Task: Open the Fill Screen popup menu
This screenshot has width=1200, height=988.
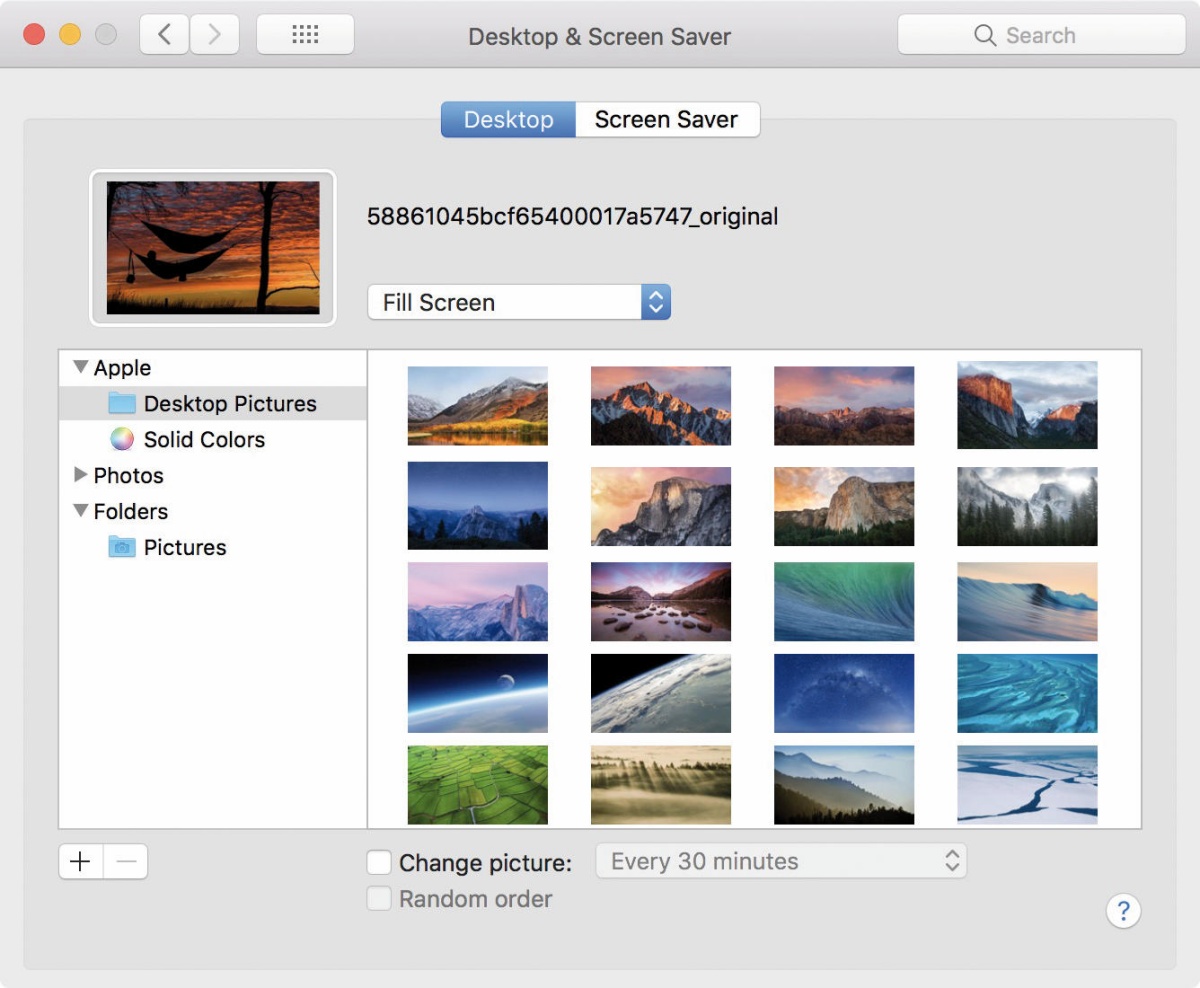Action: (519, 302)
